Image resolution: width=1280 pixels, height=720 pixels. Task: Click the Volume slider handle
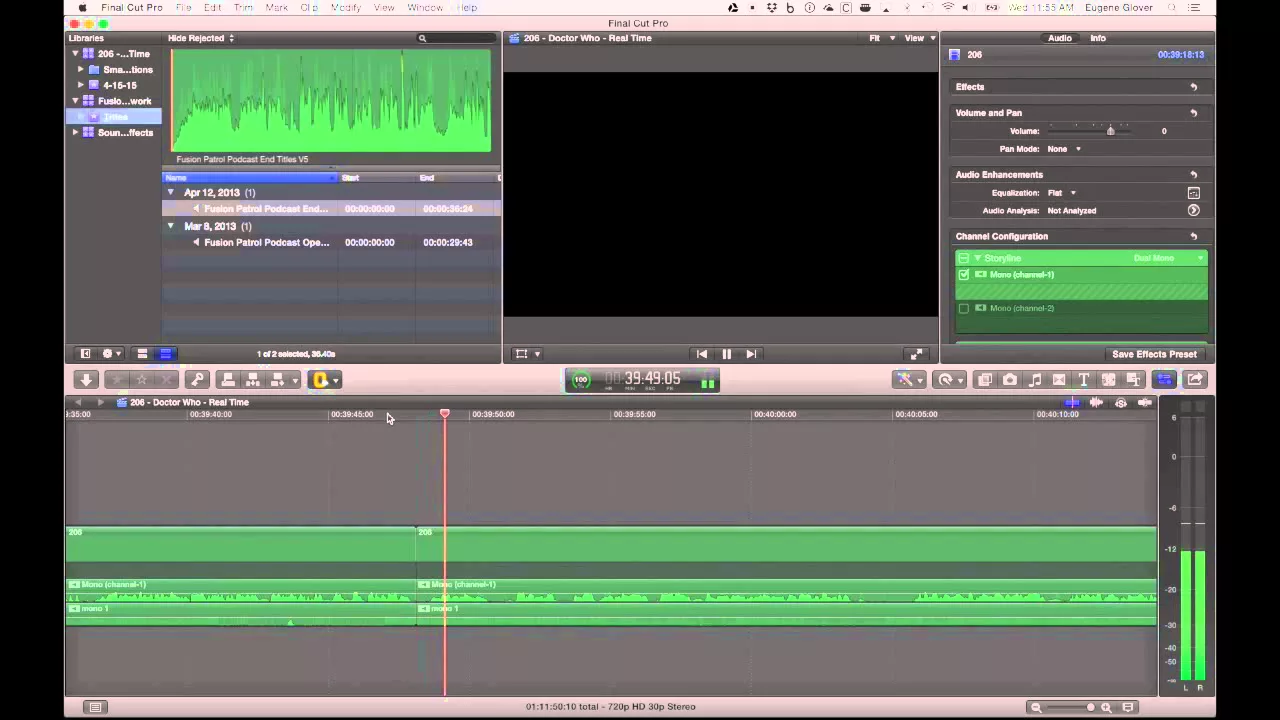click(1110, 131)
